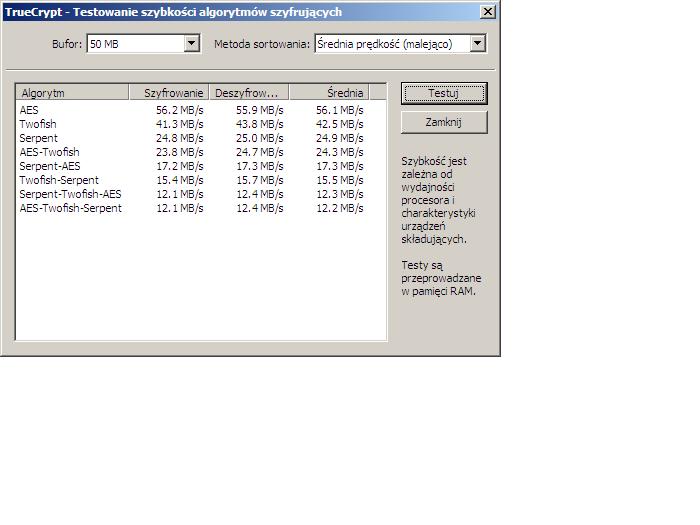Viewport: 700px width, 525px height.
Task: Click the 24.3 MB/s mean value
Action: point(340,152)
